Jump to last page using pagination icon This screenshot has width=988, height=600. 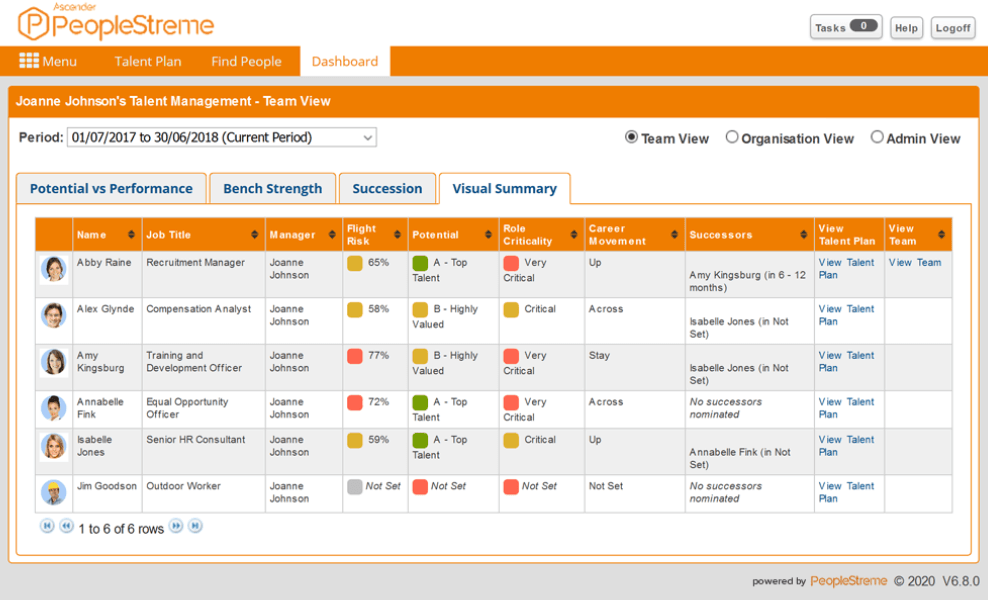[x=195, y=526]
